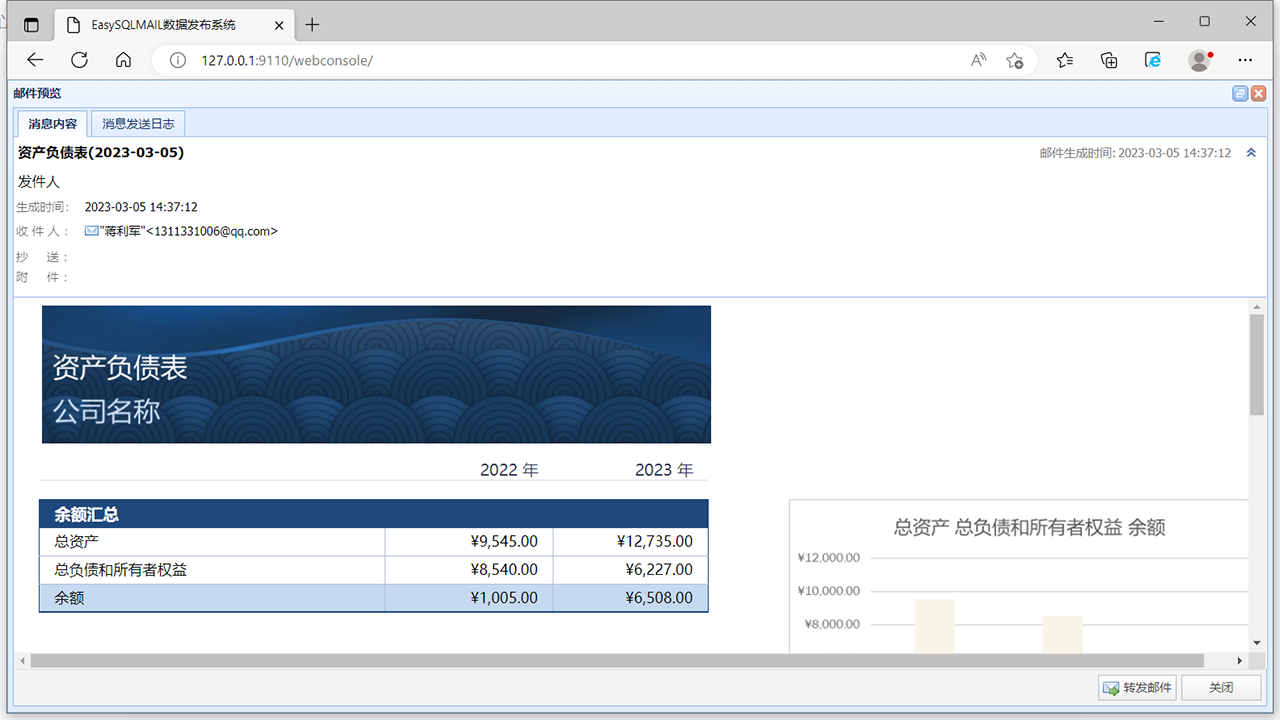Viewport: 1280px width, 720px height.
Task: Restore the mail preview panel size
Action: click(x=1240, y=93)
